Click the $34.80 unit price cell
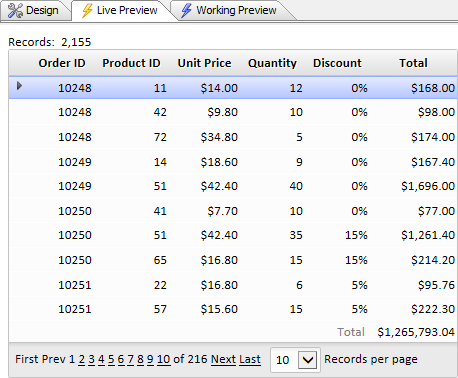458x378 pixels. point(219,137)
